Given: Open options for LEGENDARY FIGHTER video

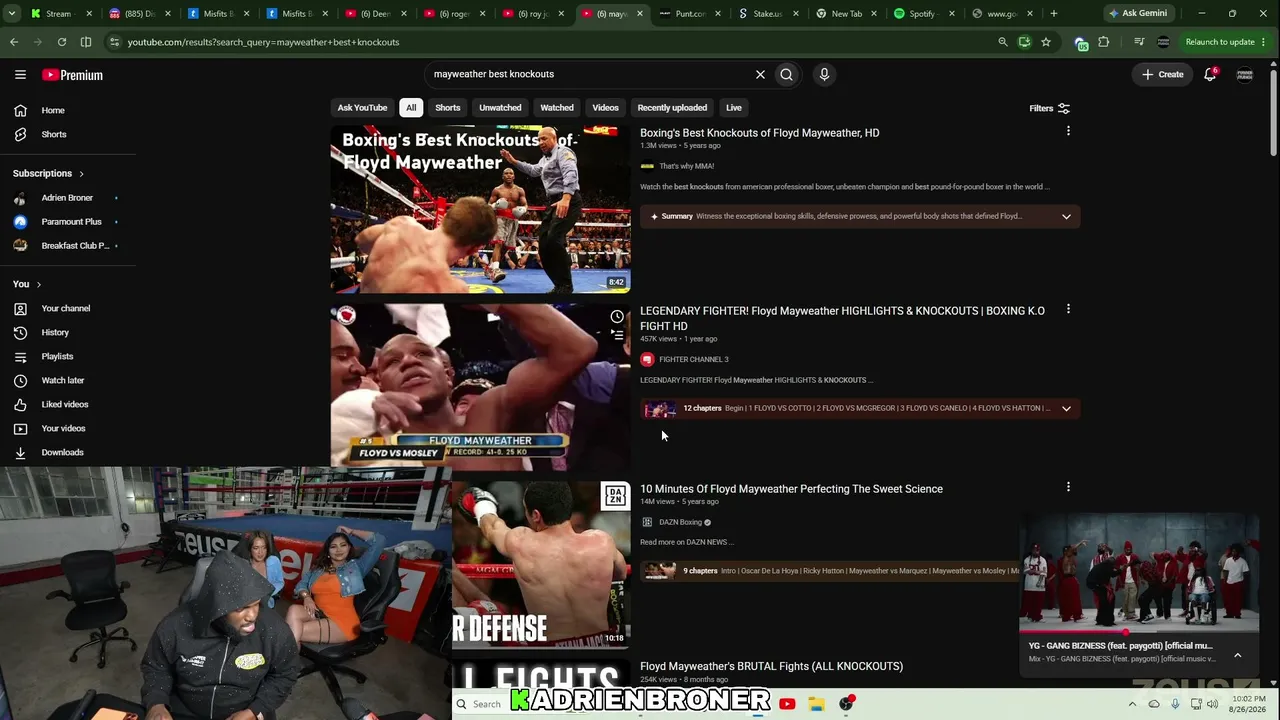Looking at the screenshot, I should click(x=1068, y=309).
